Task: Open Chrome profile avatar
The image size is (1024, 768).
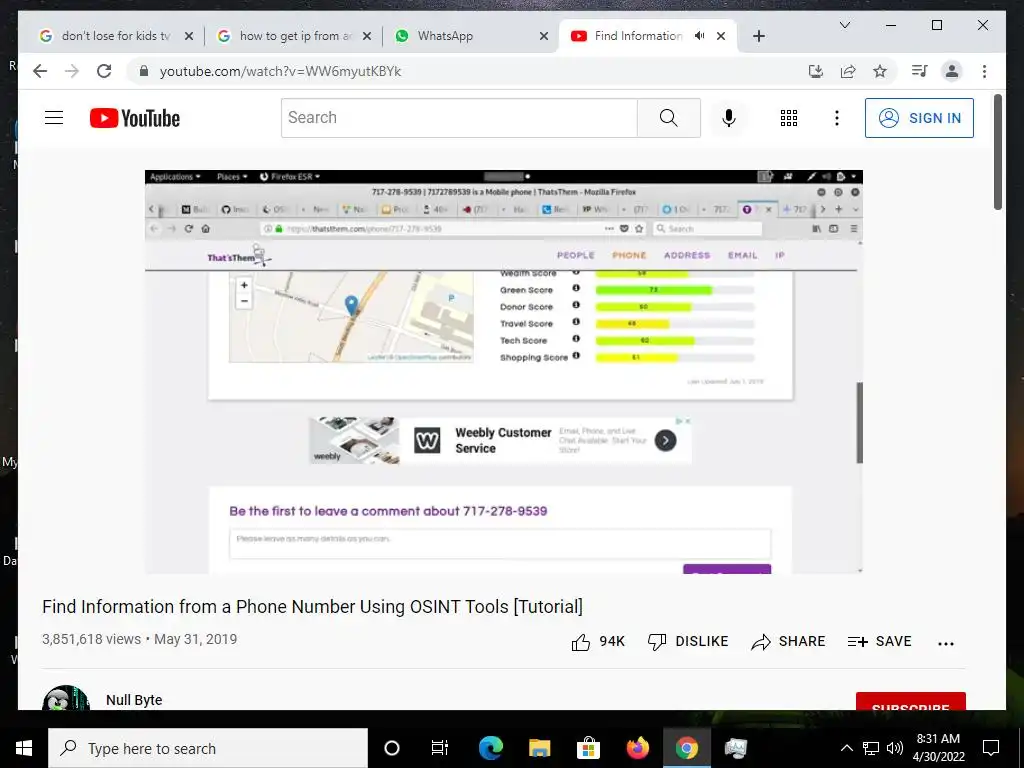Action: [x=952, y=71]
